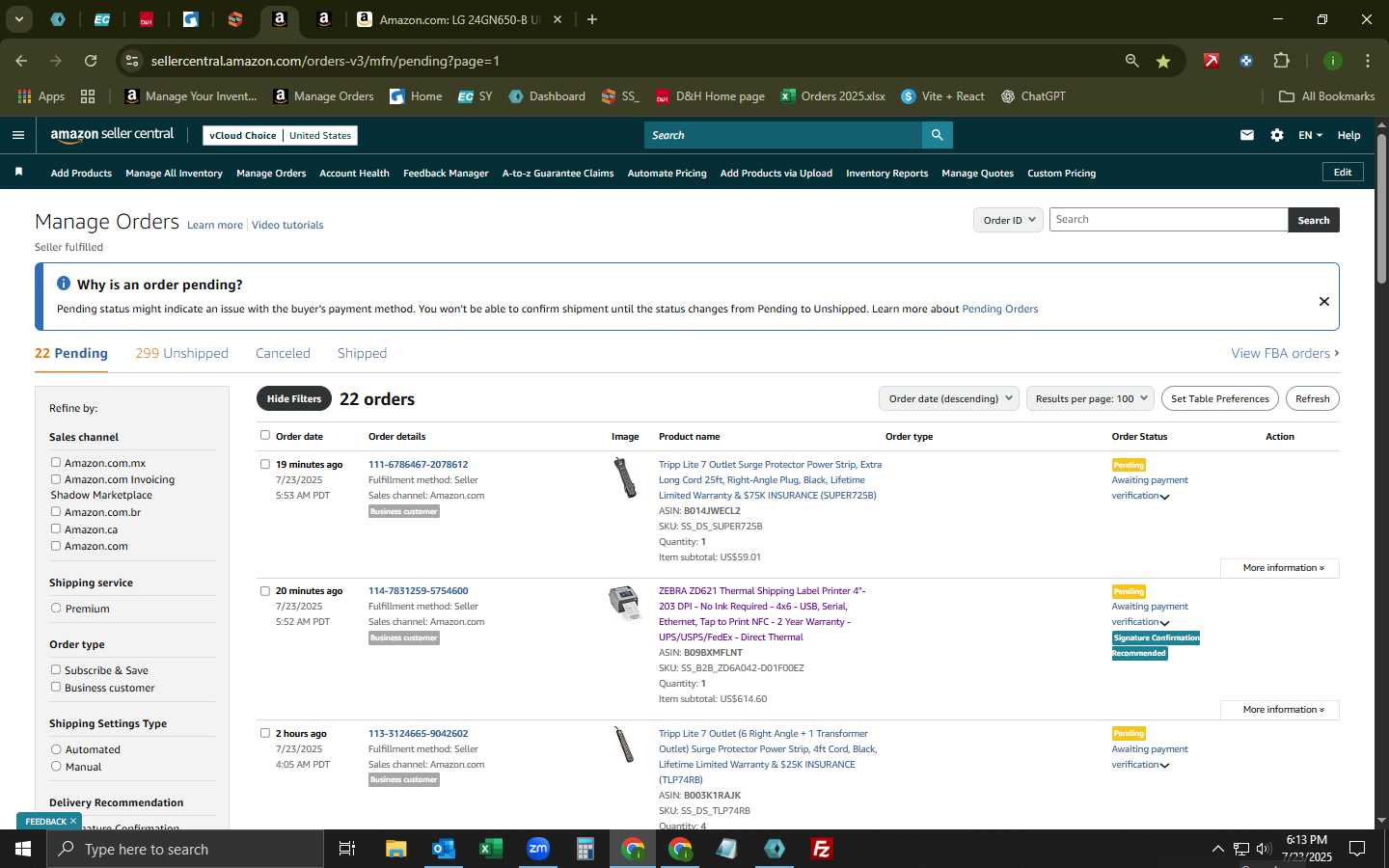Click the ZEBRA printer product thumbnail
This screenshot has width=1389, height=868.
[624, 603]
